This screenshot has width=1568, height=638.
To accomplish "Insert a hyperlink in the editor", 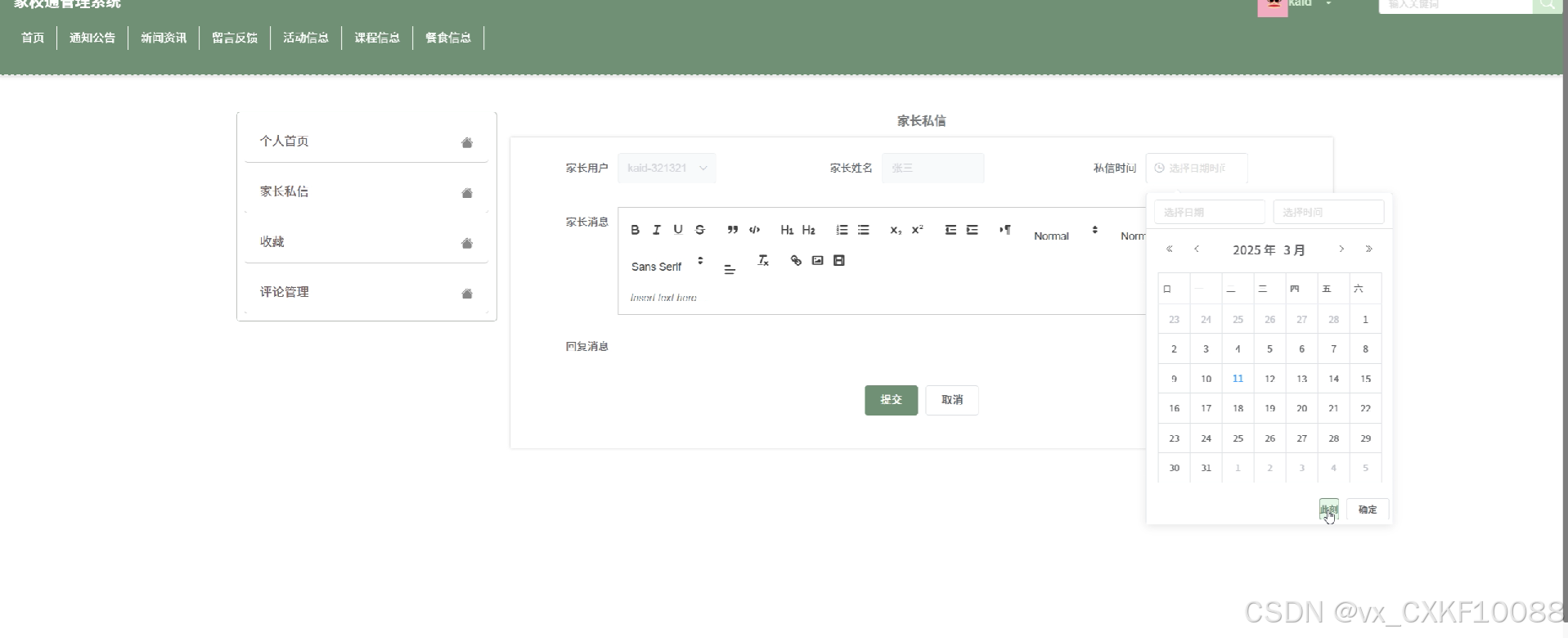I will pos(796,260).
